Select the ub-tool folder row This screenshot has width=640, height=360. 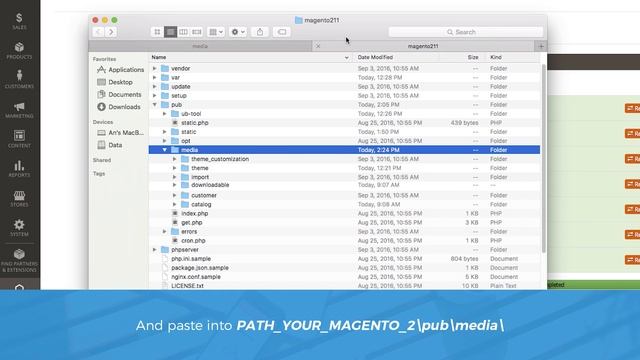click(x=344, y=113)
